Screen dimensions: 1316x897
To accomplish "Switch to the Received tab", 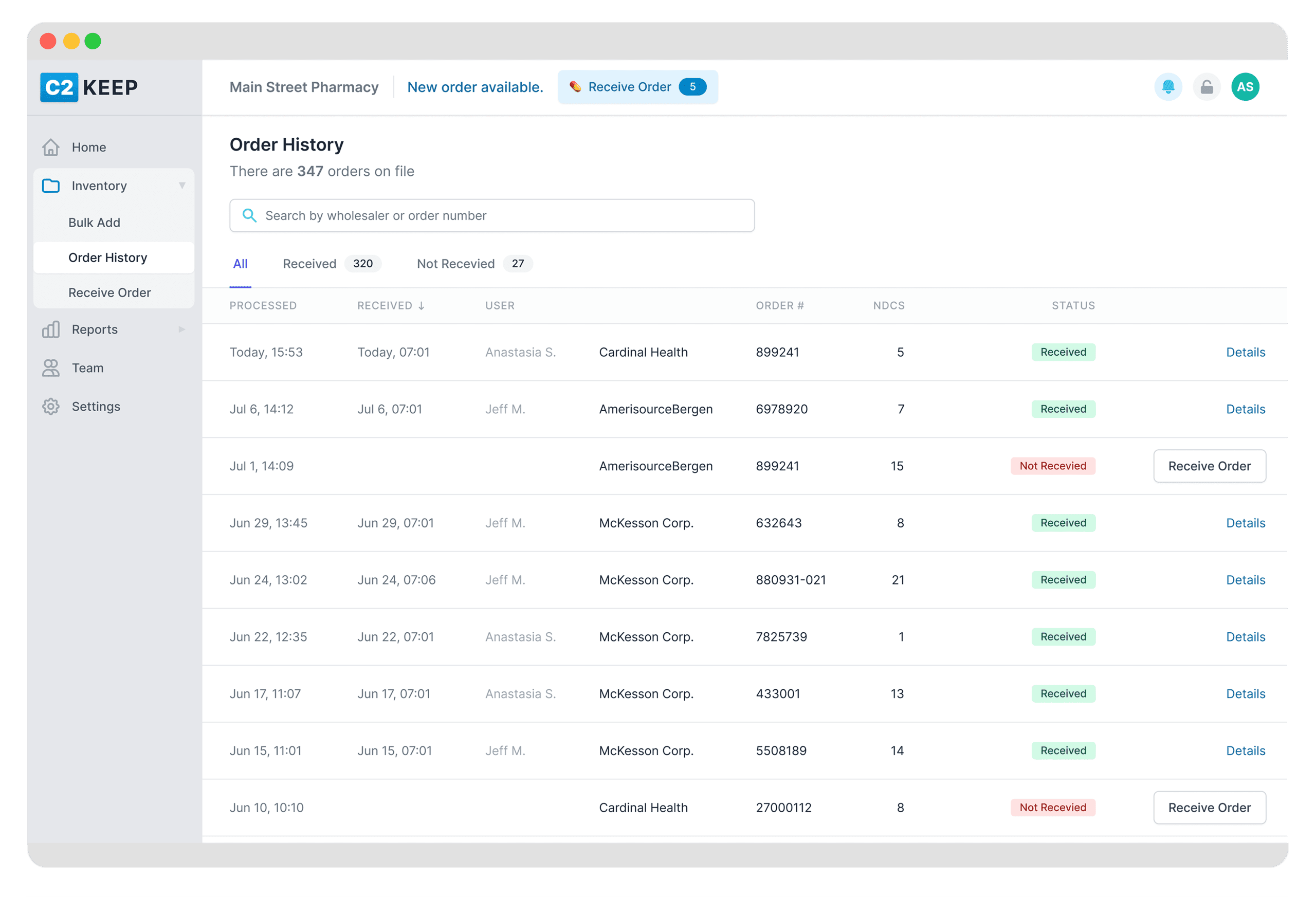I will 332,264.
